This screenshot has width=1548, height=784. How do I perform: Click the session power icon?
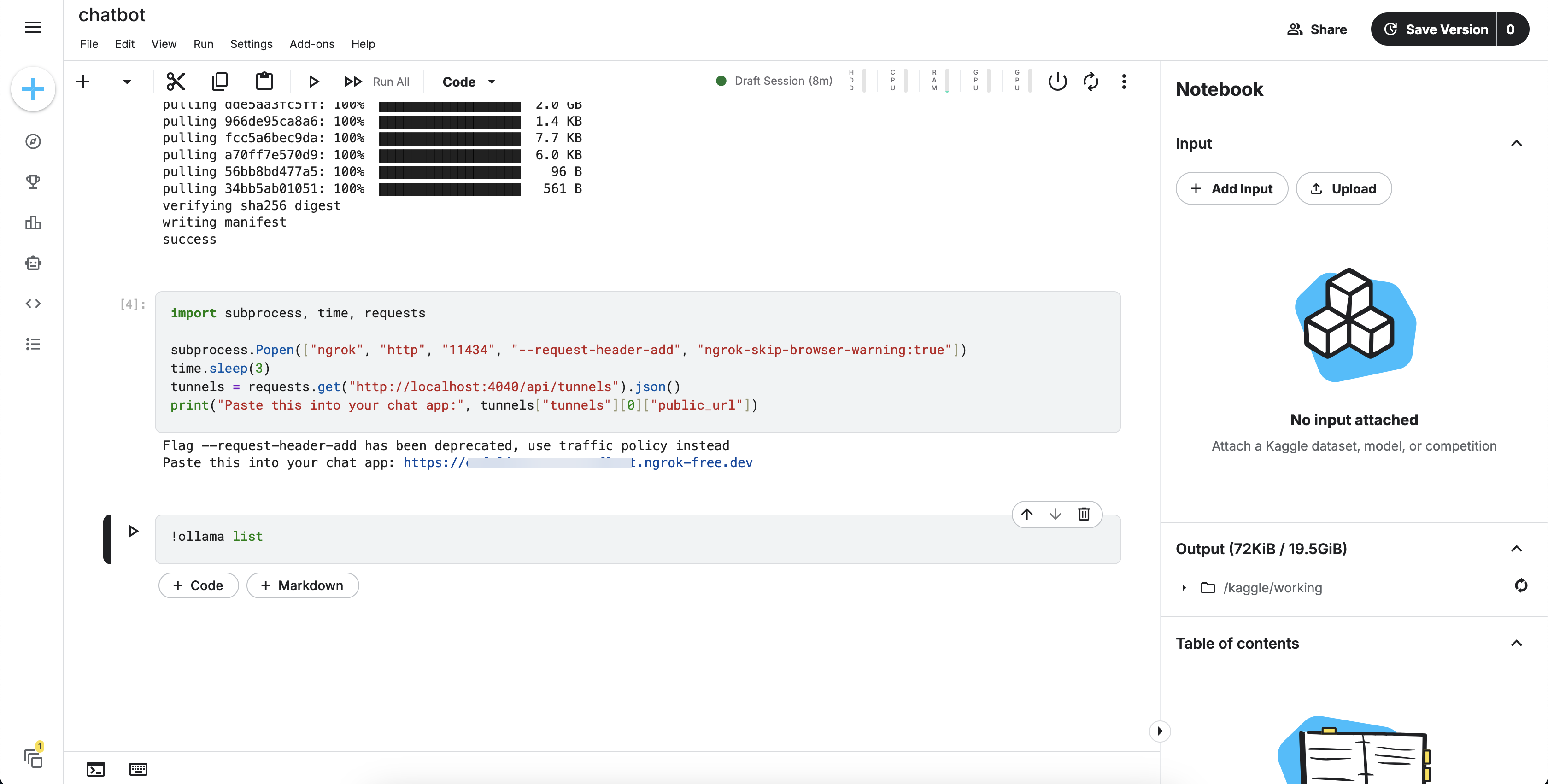click(x=1057, y=82)
